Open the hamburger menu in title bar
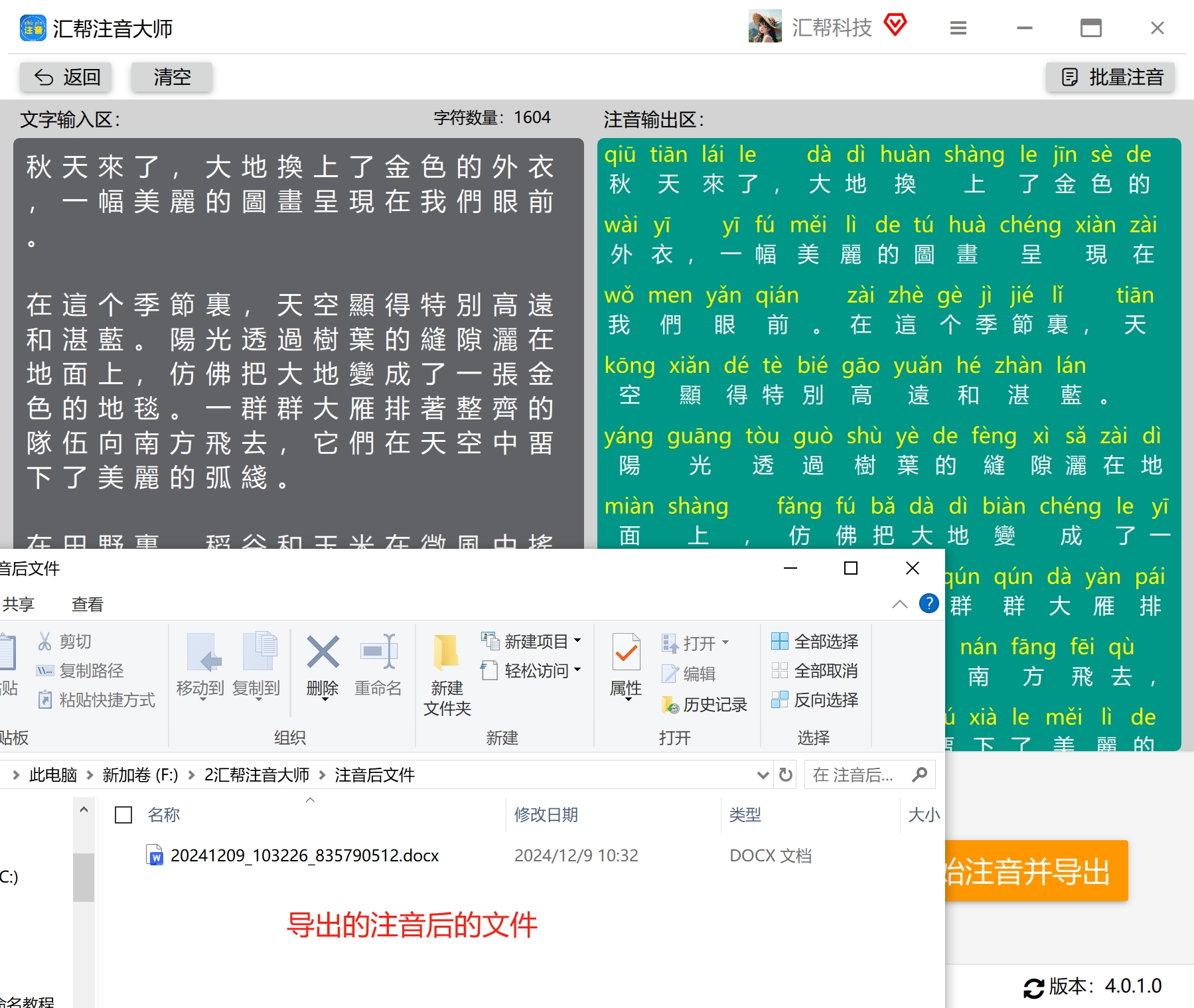Image resolution: width=1194 pixels, height=1008 pixels. click(958, 28)
